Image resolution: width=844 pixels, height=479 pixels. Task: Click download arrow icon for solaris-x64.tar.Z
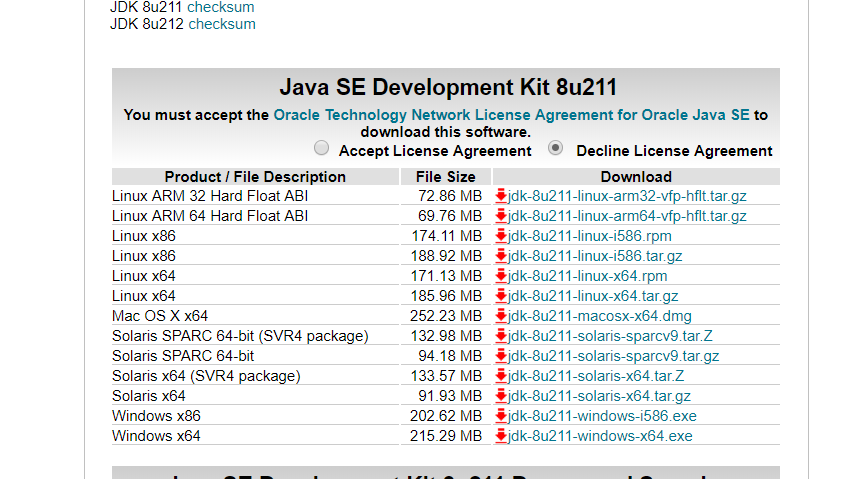(x=501, y=376)
